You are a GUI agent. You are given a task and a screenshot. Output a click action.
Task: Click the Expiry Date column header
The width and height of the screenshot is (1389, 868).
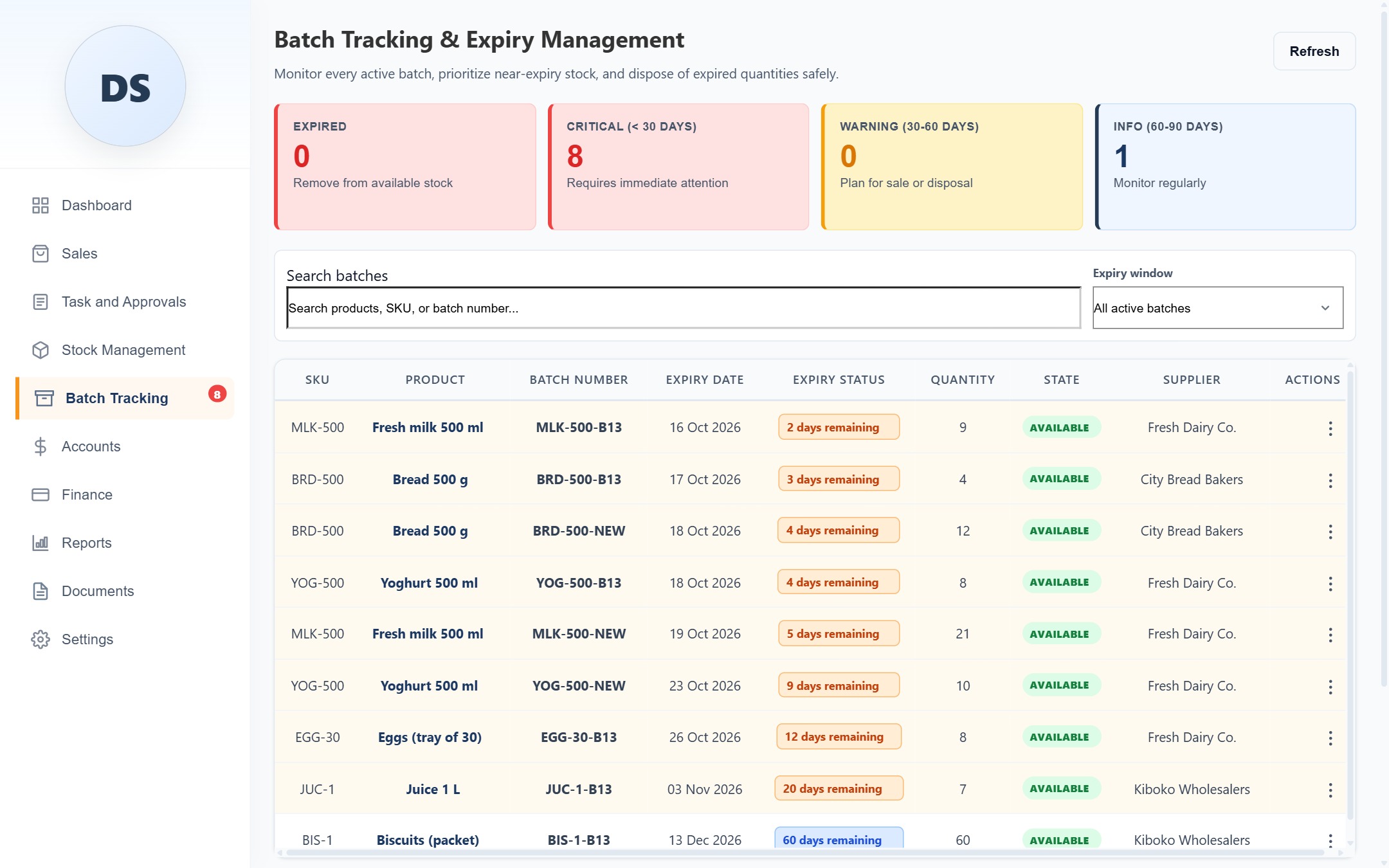[705, 380]
